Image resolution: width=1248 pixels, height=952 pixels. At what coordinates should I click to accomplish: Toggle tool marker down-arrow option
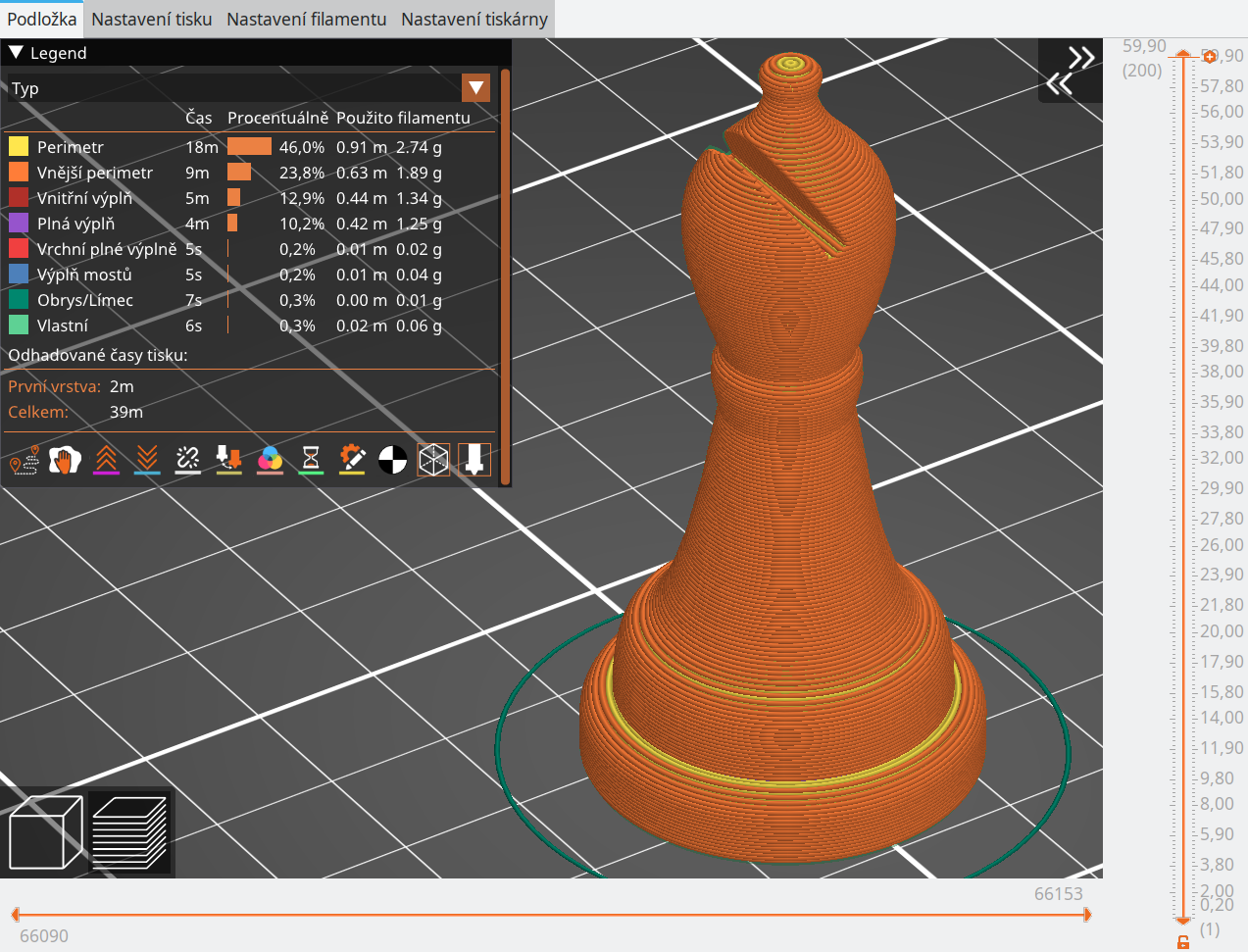[474, 459]
